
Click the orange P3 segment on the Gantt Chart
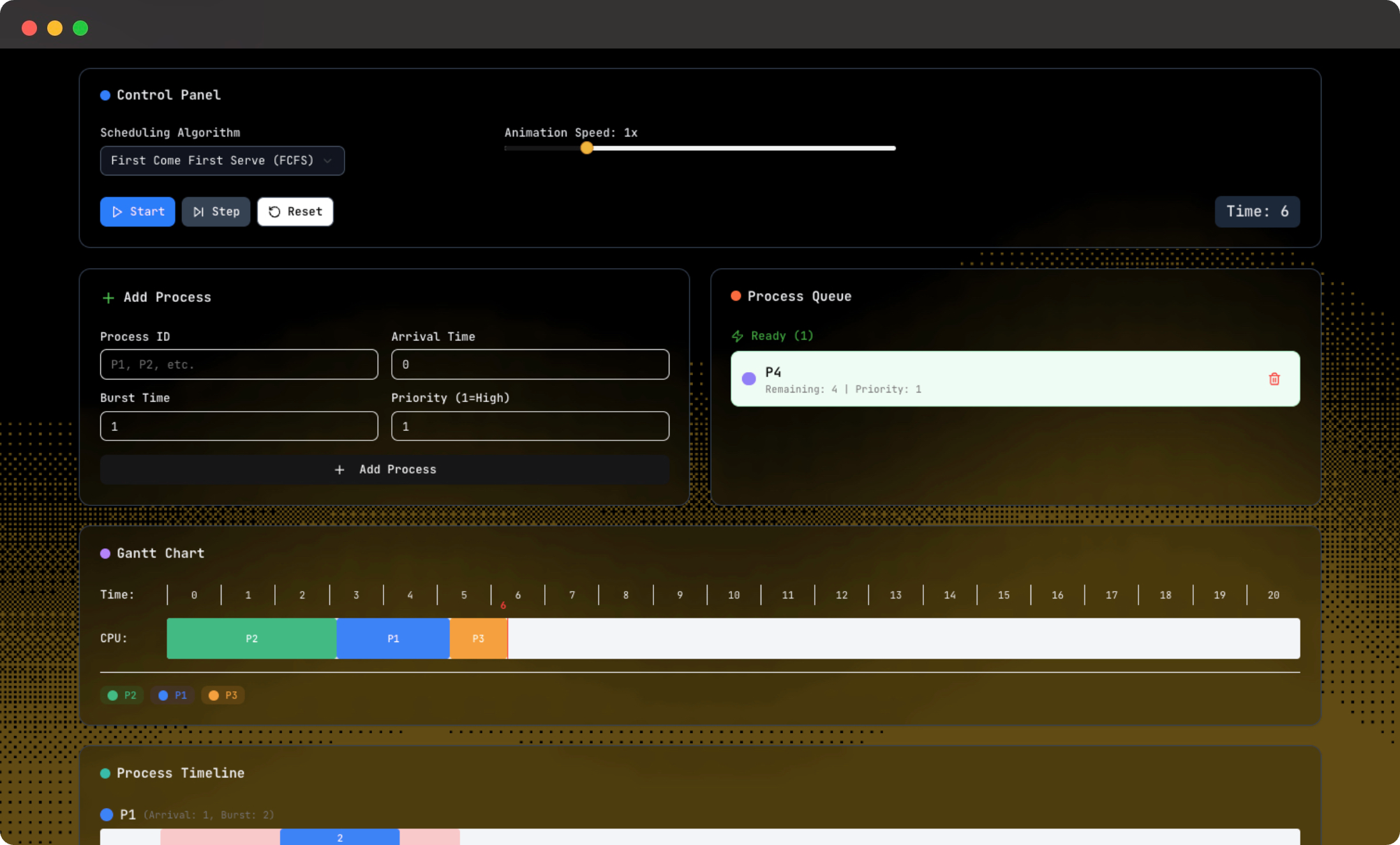(478, 638)
